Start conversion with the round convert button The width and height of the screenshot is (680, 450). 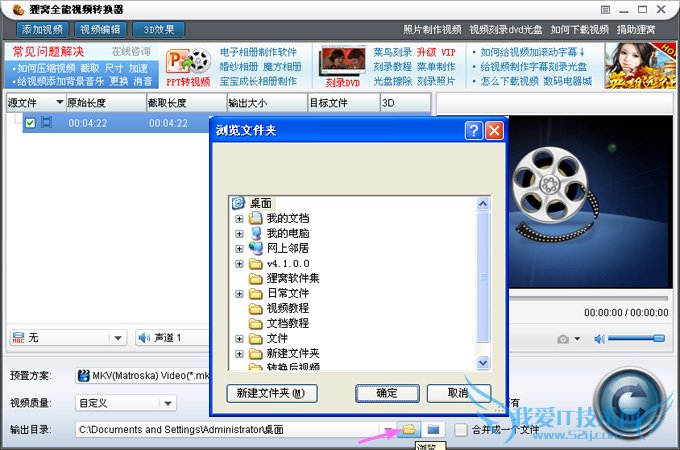628,404
